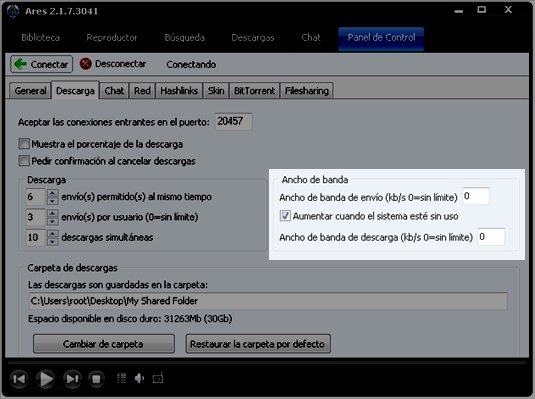Click envíos permitidos number field showing 6
The image size is (535, 399).
[36, 197]
